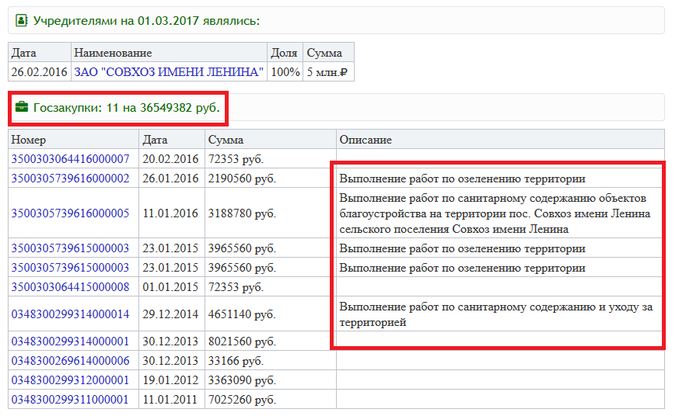
Task: Click the 5 млн. founder sum cell
Action: pos(327,72)
